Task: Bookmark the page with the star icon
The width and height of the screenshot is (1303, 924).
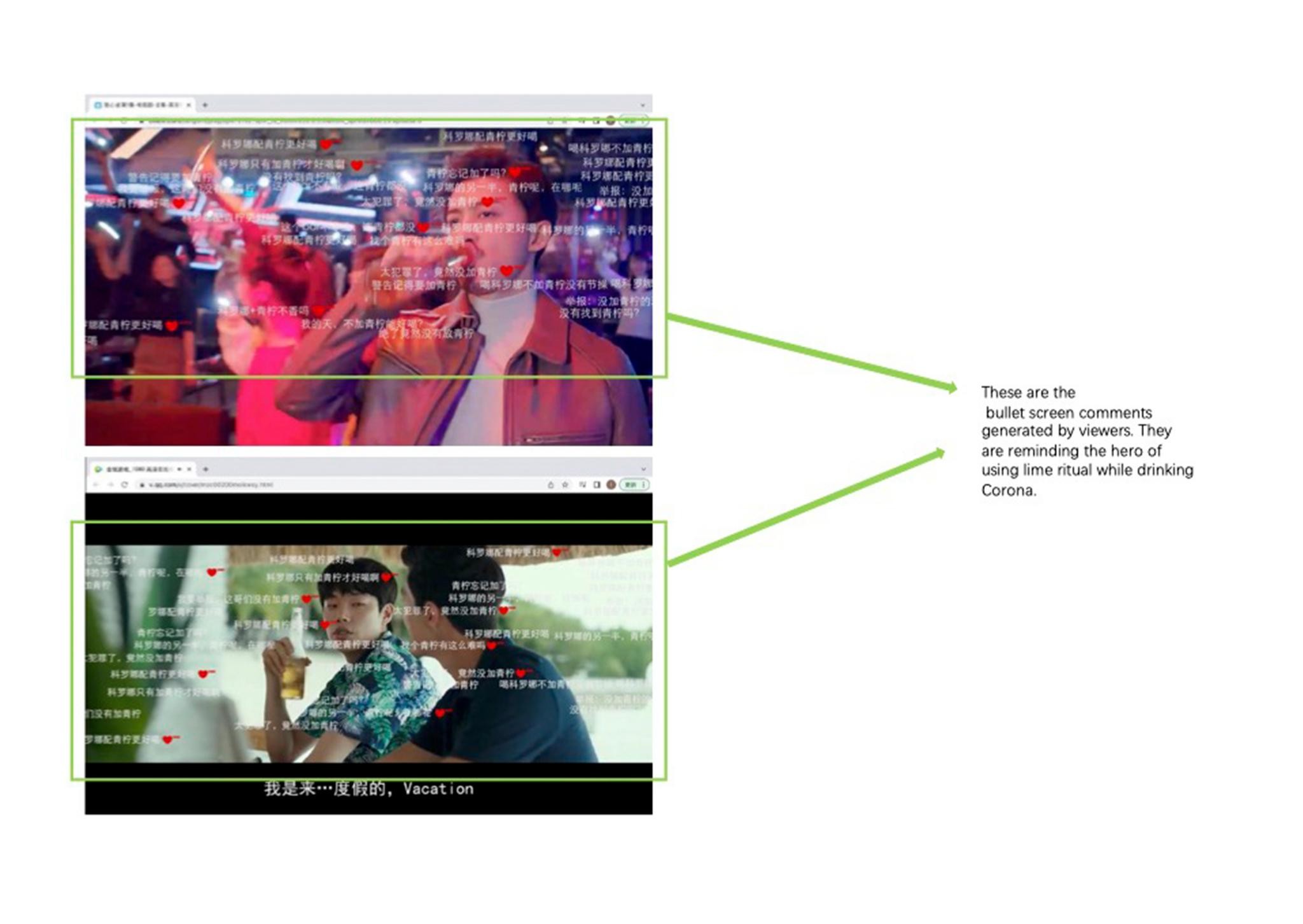Action: (x=565, y=485)
